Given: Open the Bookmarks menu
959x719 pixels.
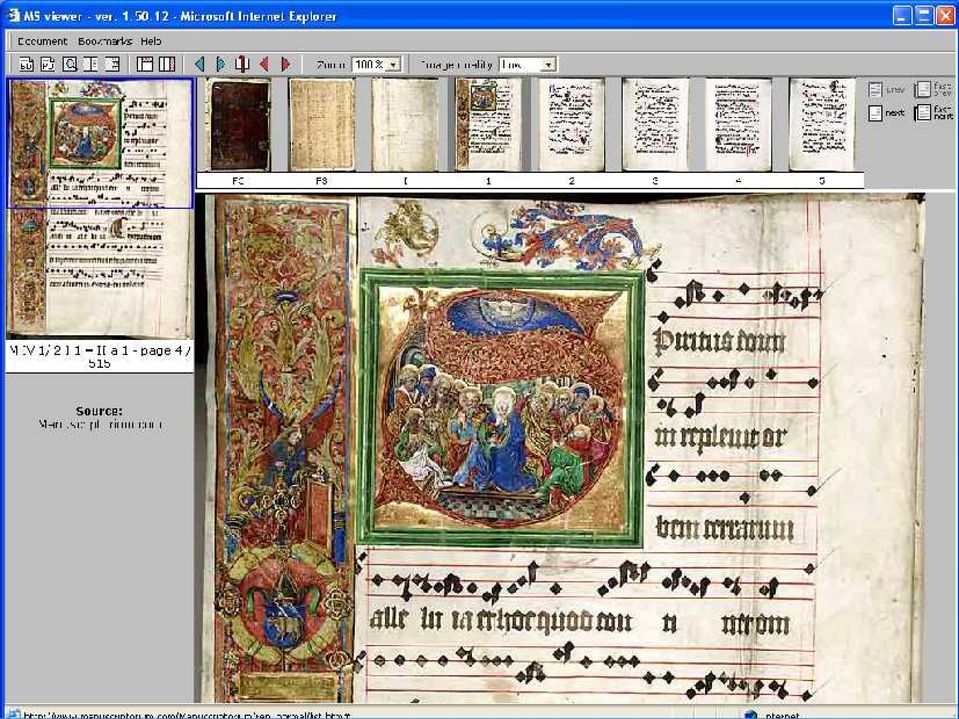Looking at the screenshot, I should [105, 41].
